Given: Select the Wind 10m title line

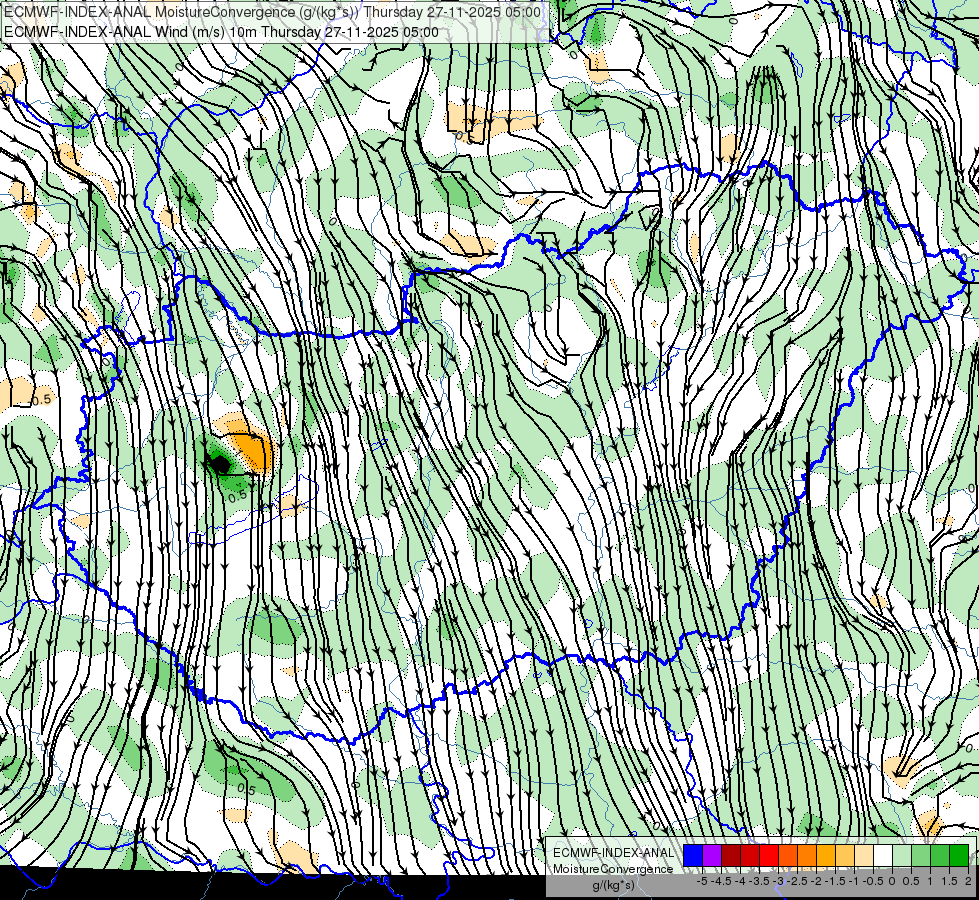Looking at the screenshot, I should click(222, 32).
